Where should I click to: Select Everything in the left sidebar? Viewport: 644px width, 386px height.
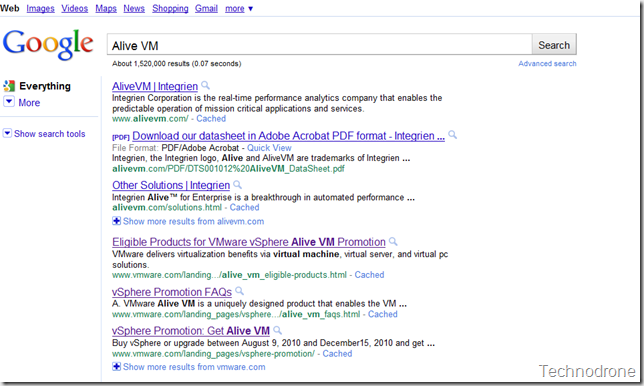[45, 86]
